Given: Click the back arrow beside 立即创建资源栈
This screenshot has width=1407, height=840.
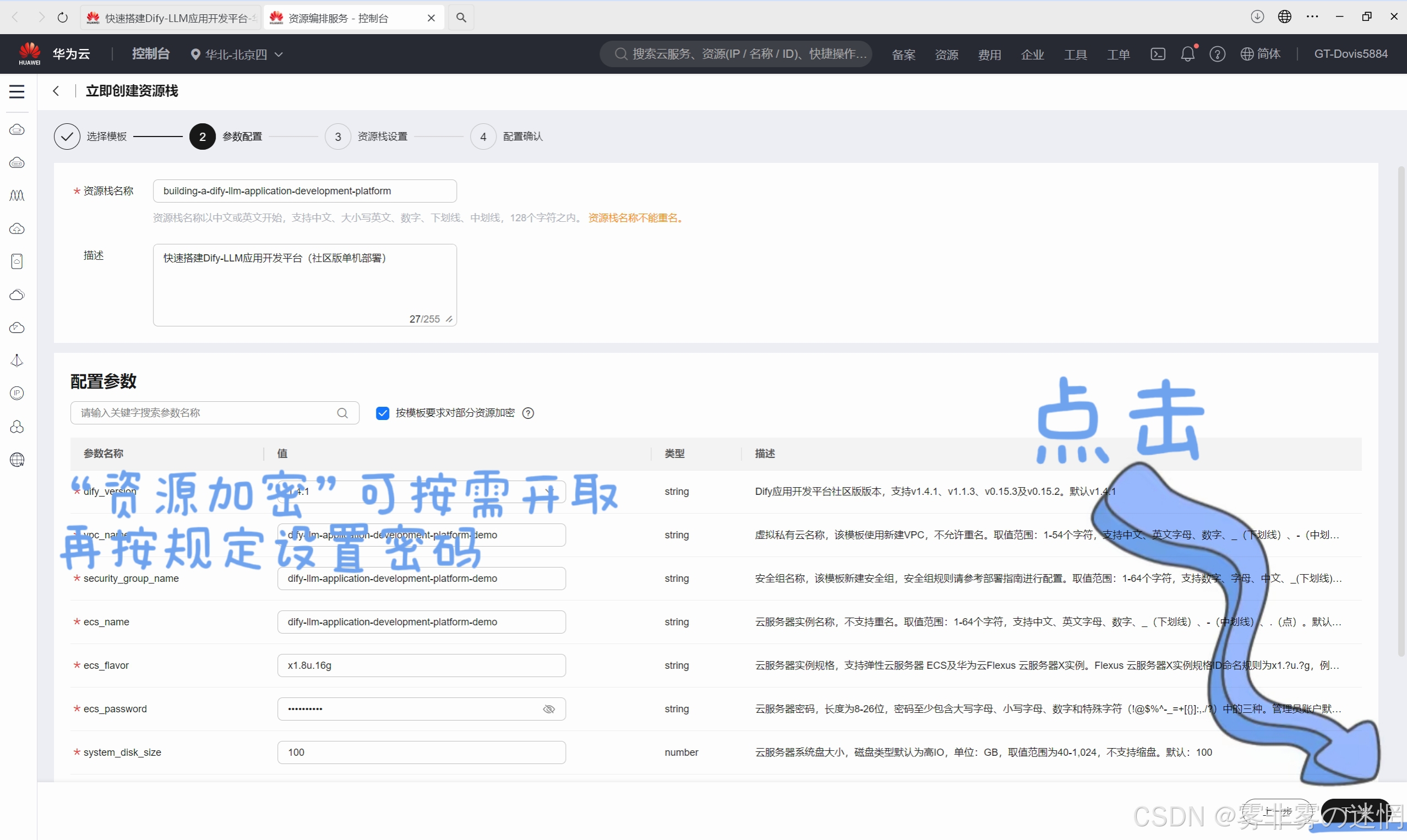Looking at the screenshot, I should (x=56, y=91).
